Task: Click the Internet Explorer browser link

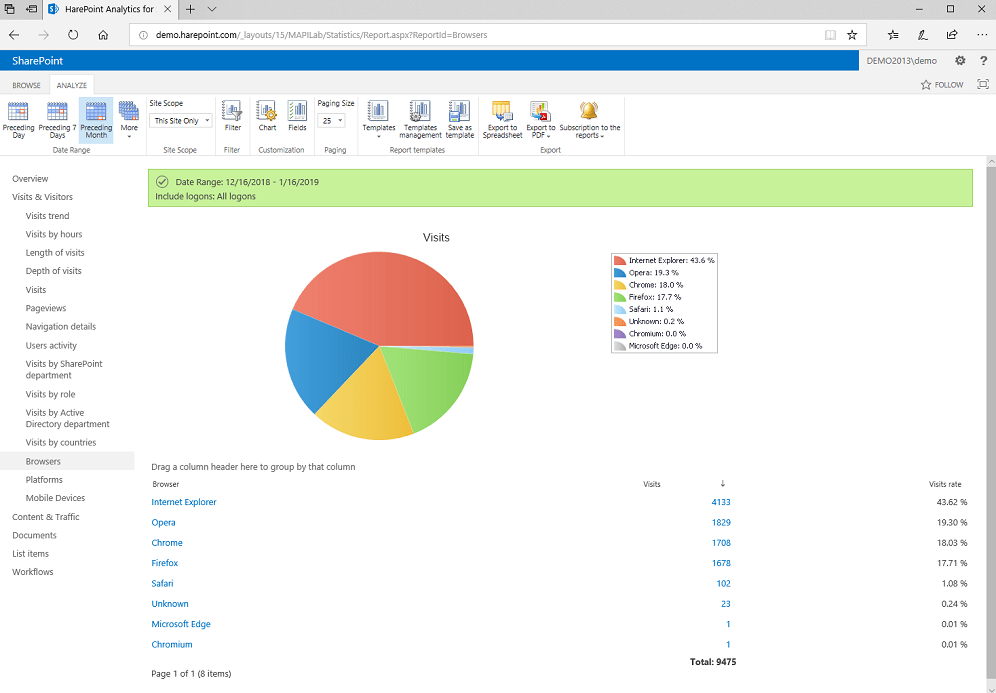Action: 184,502
